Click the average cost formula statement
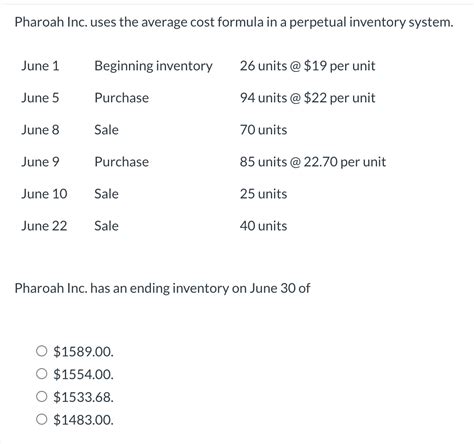Viewport: 474px width, 444px height. pyautogui.click(x=234, y=22)
